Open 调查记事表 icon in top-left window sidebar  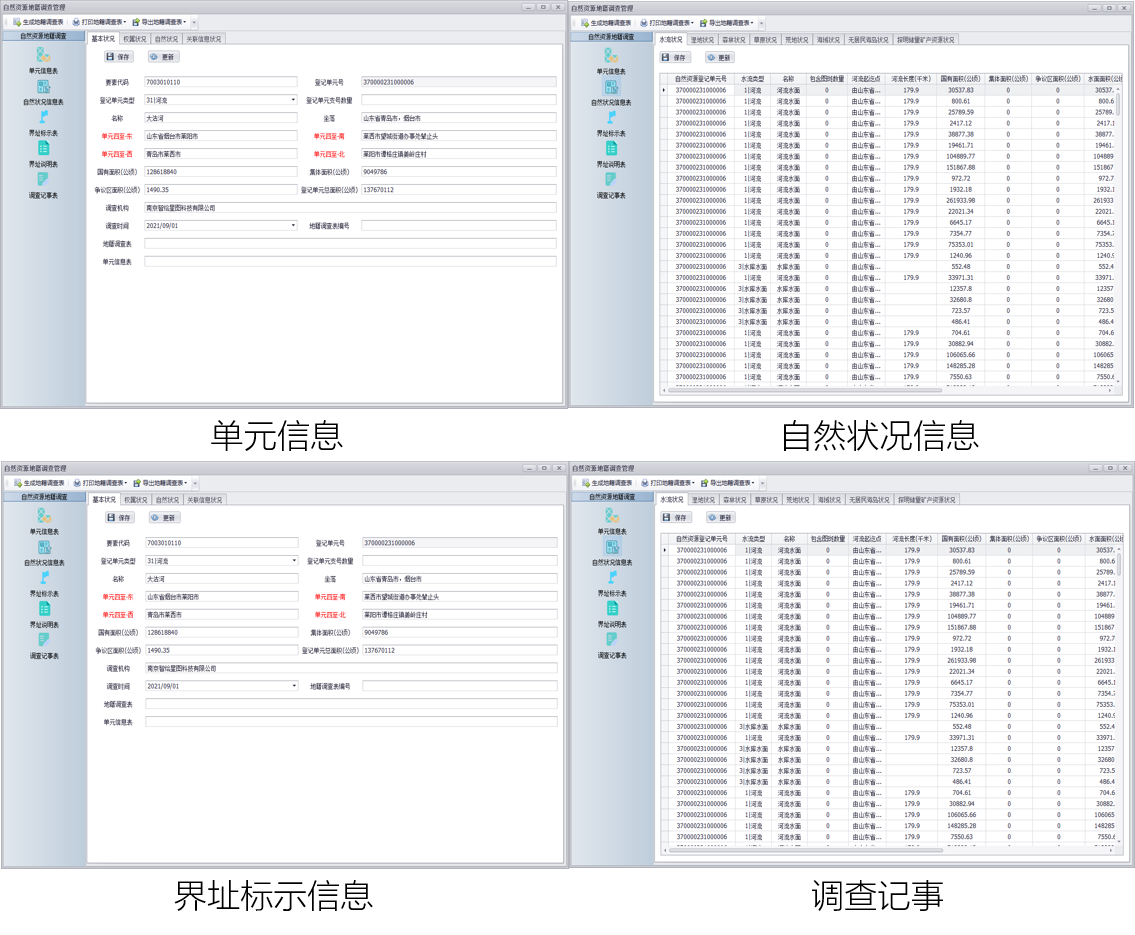43,180
